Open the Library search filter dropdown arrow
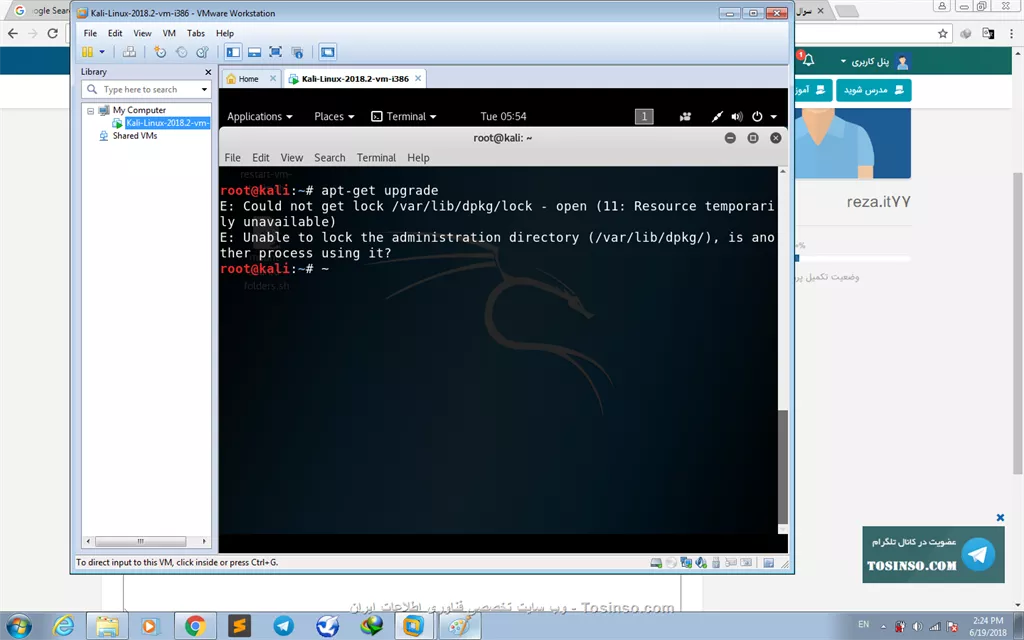 point(204,89)
